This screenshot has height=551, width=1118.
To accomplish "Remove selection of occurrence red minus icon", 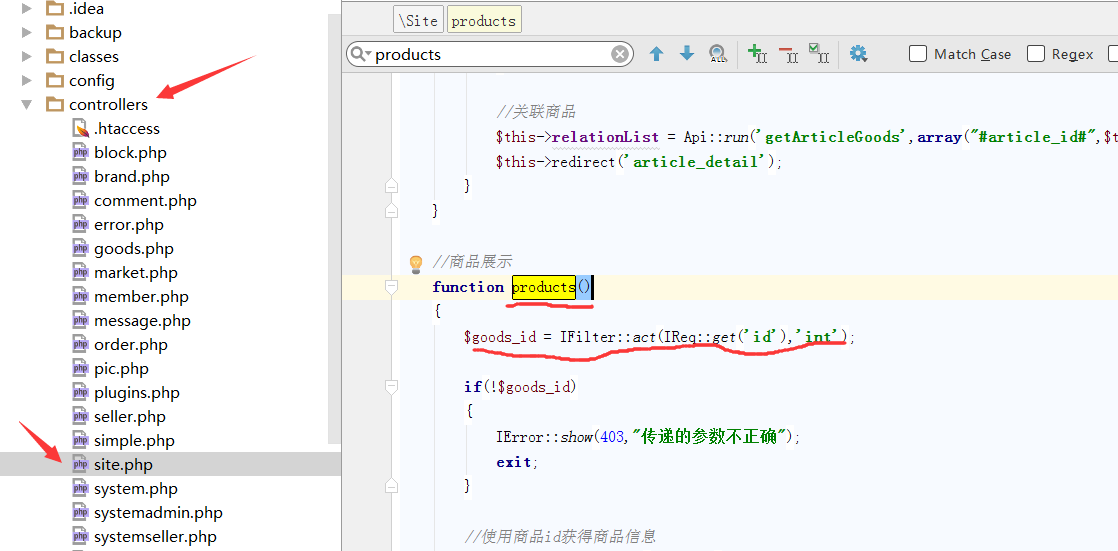I will (x=788, y=54).
